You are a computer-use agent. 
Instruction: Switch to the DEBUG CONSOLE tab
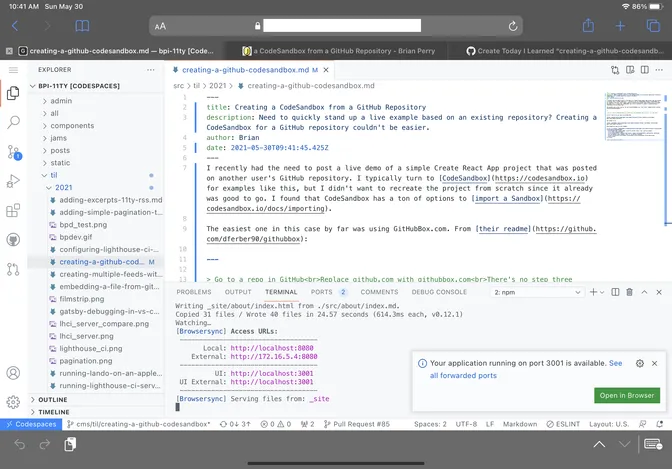[x=439, y=292]
